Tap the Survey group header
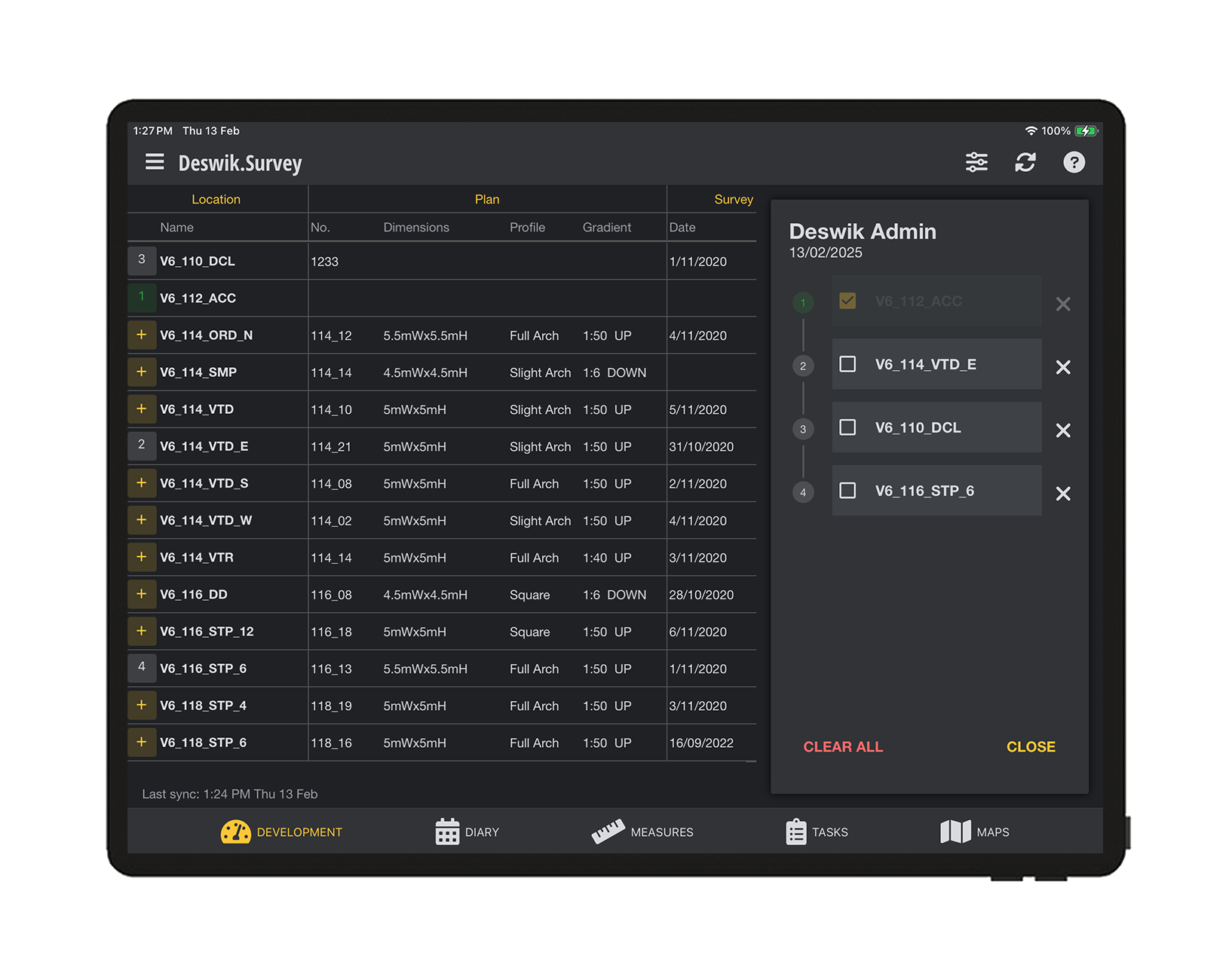 click(x=734, y=199)
